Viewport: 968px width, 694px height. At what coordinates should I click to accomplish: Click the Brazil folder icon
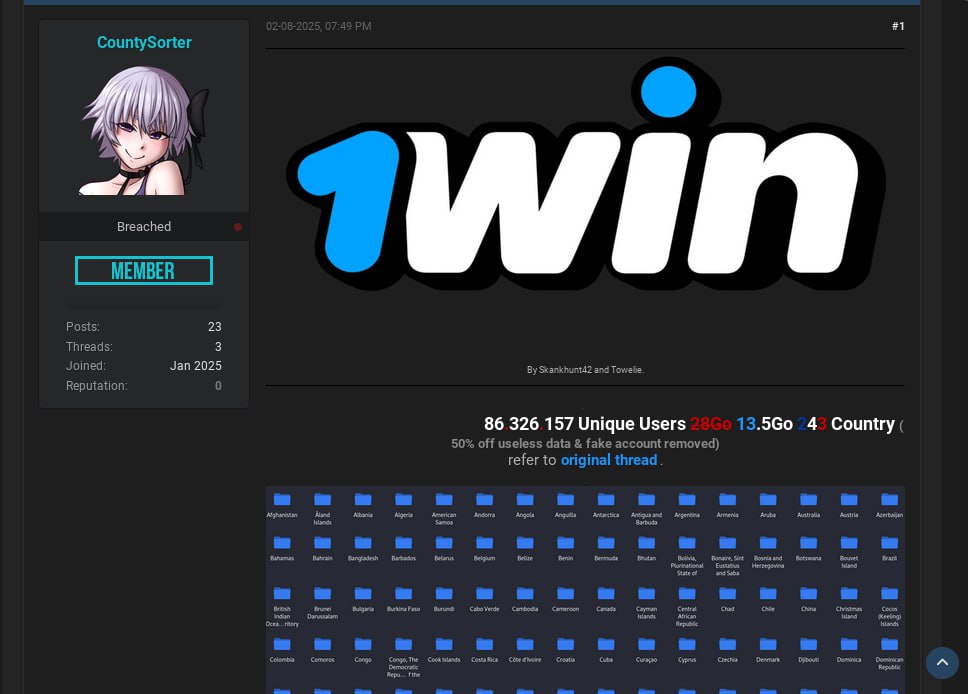click(x=890, y=542)
